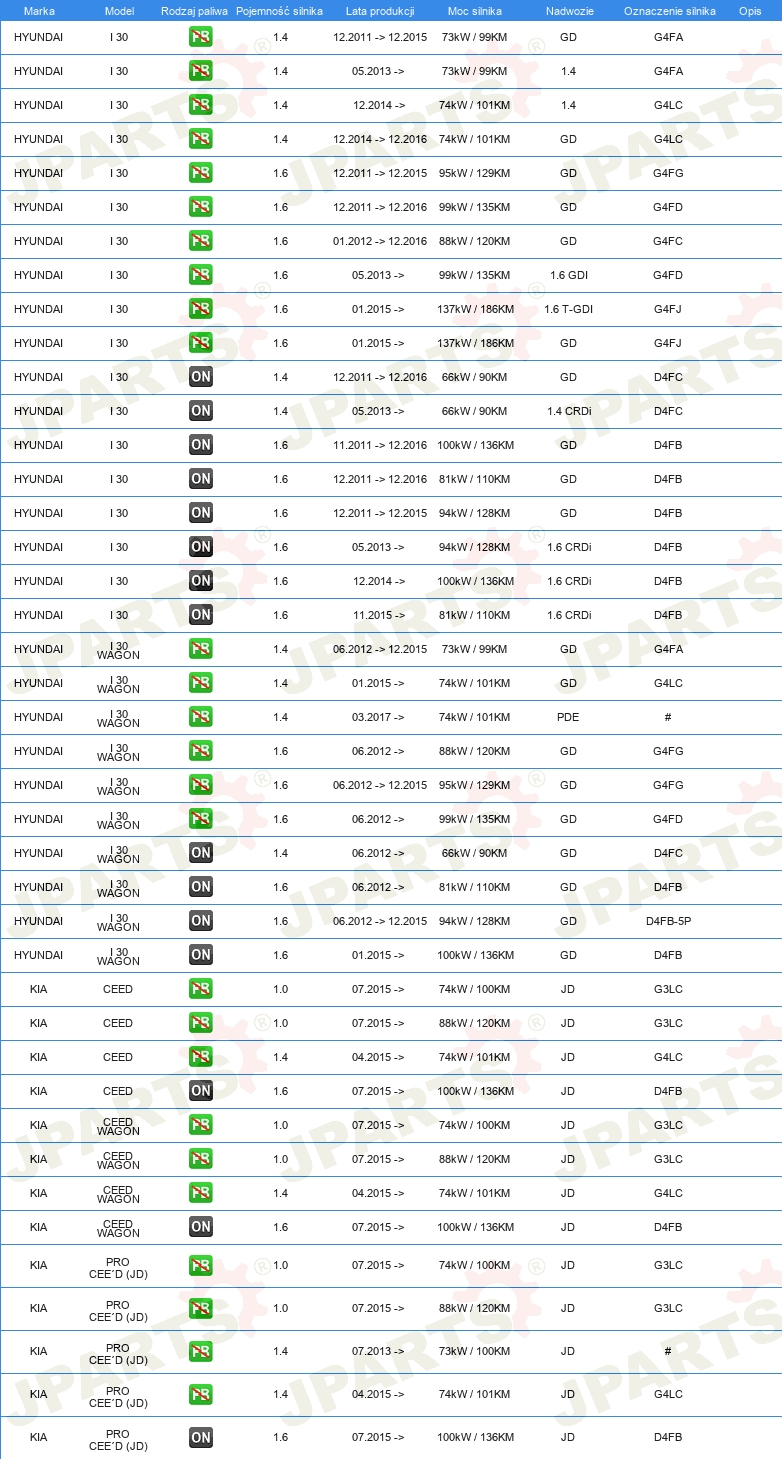782x1459 pixels.
Task: Click PB icon in G4FJ row with GD body
Action: [201, 343]
